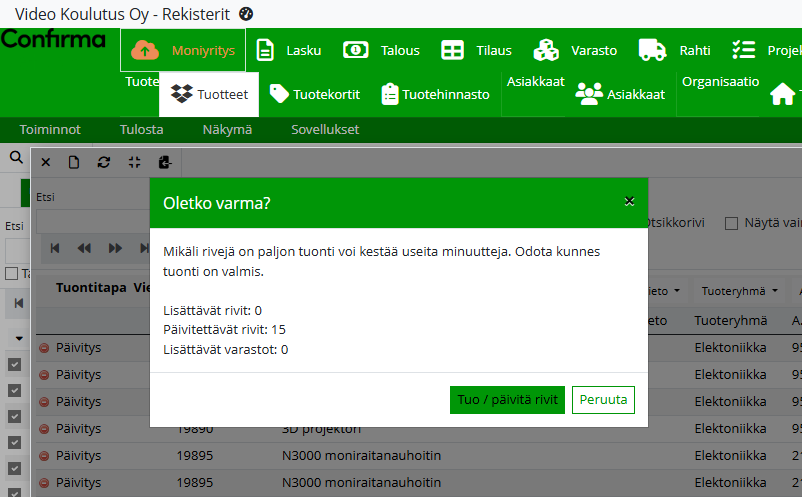Open the Moniyritys cloud module

[x=183, y=50]
